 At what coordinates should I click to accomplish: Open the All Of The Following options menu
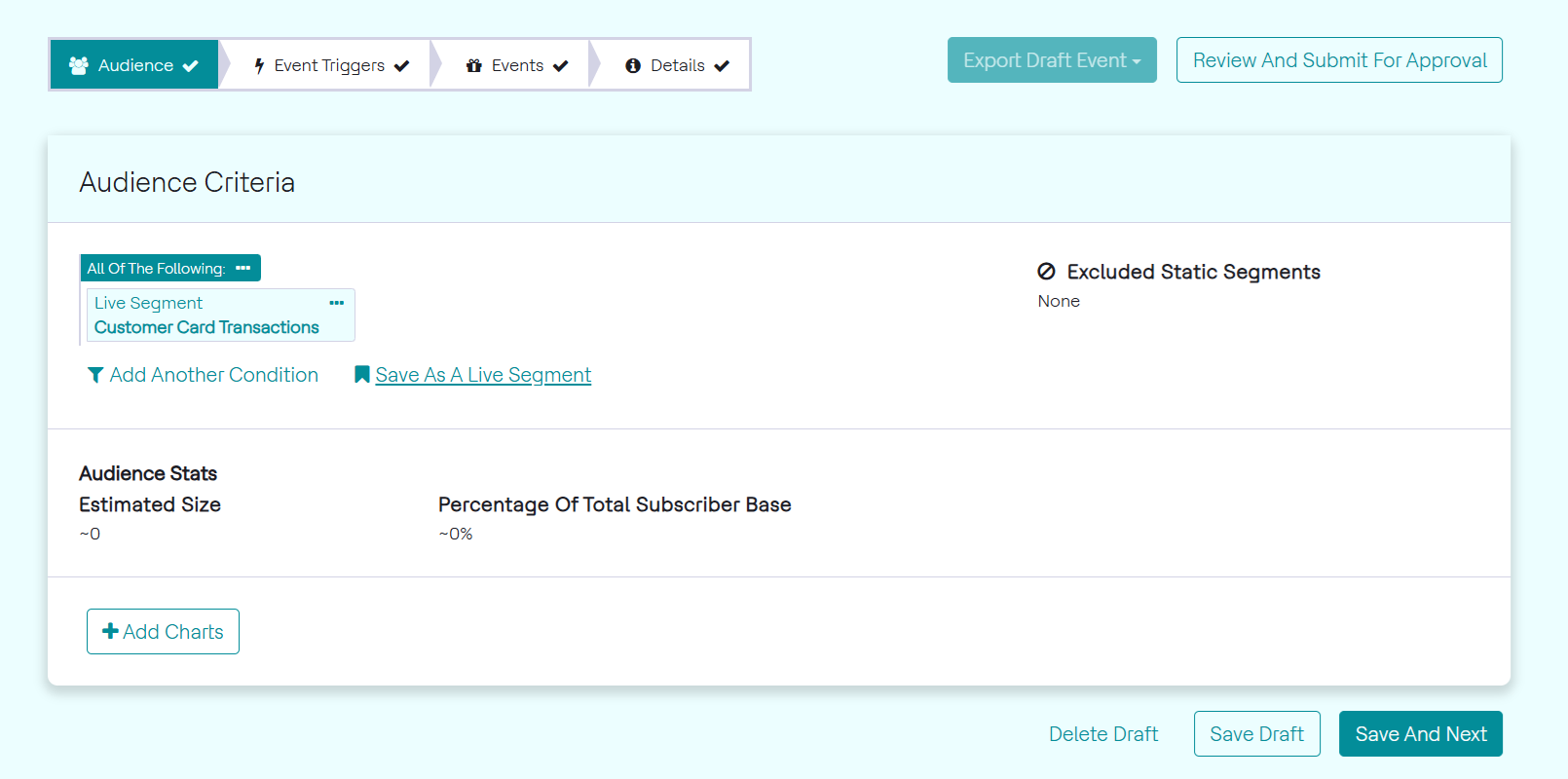click(243, 268)
